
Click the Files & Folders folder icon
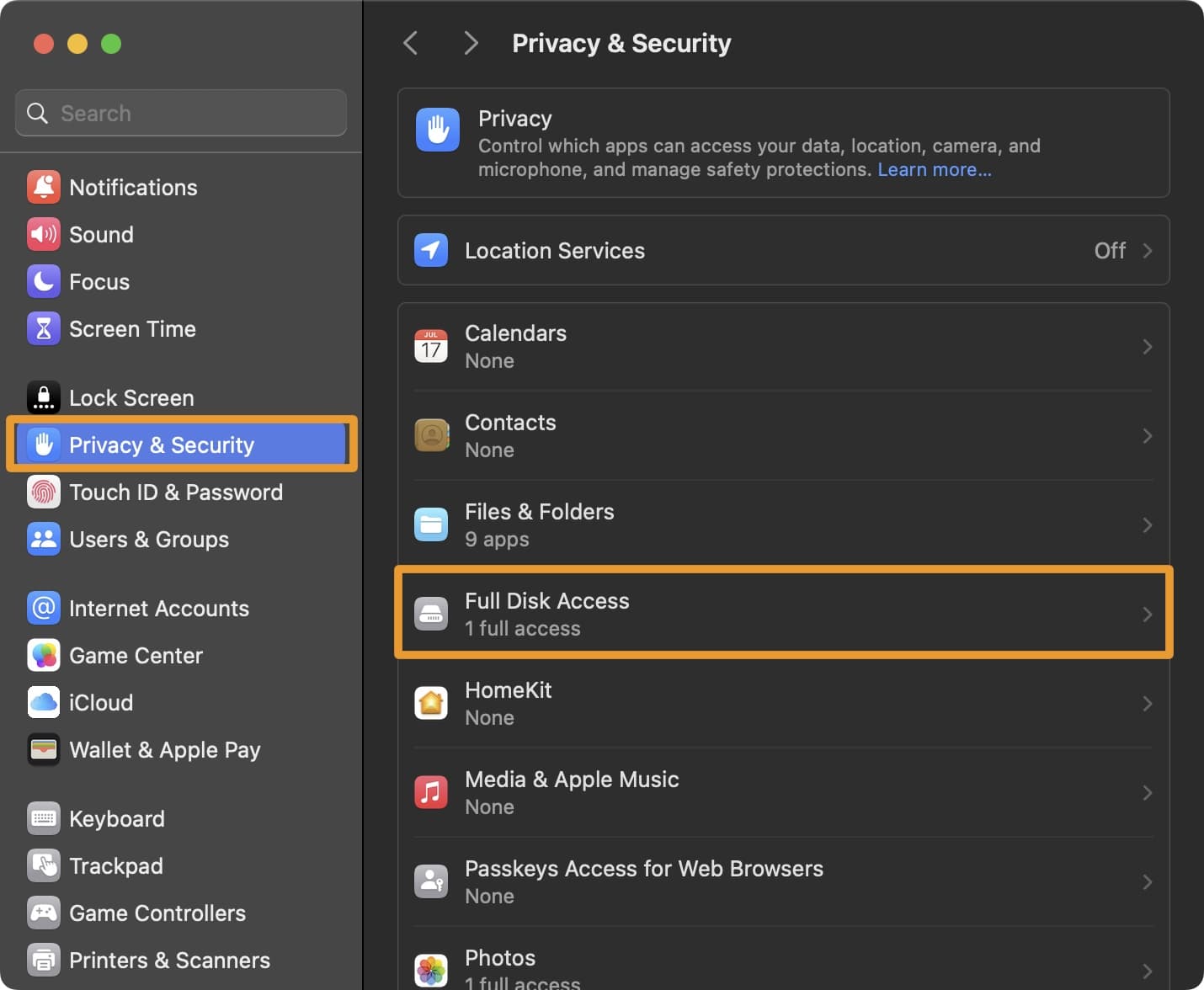pyautogui.click(x=431, y=524)
